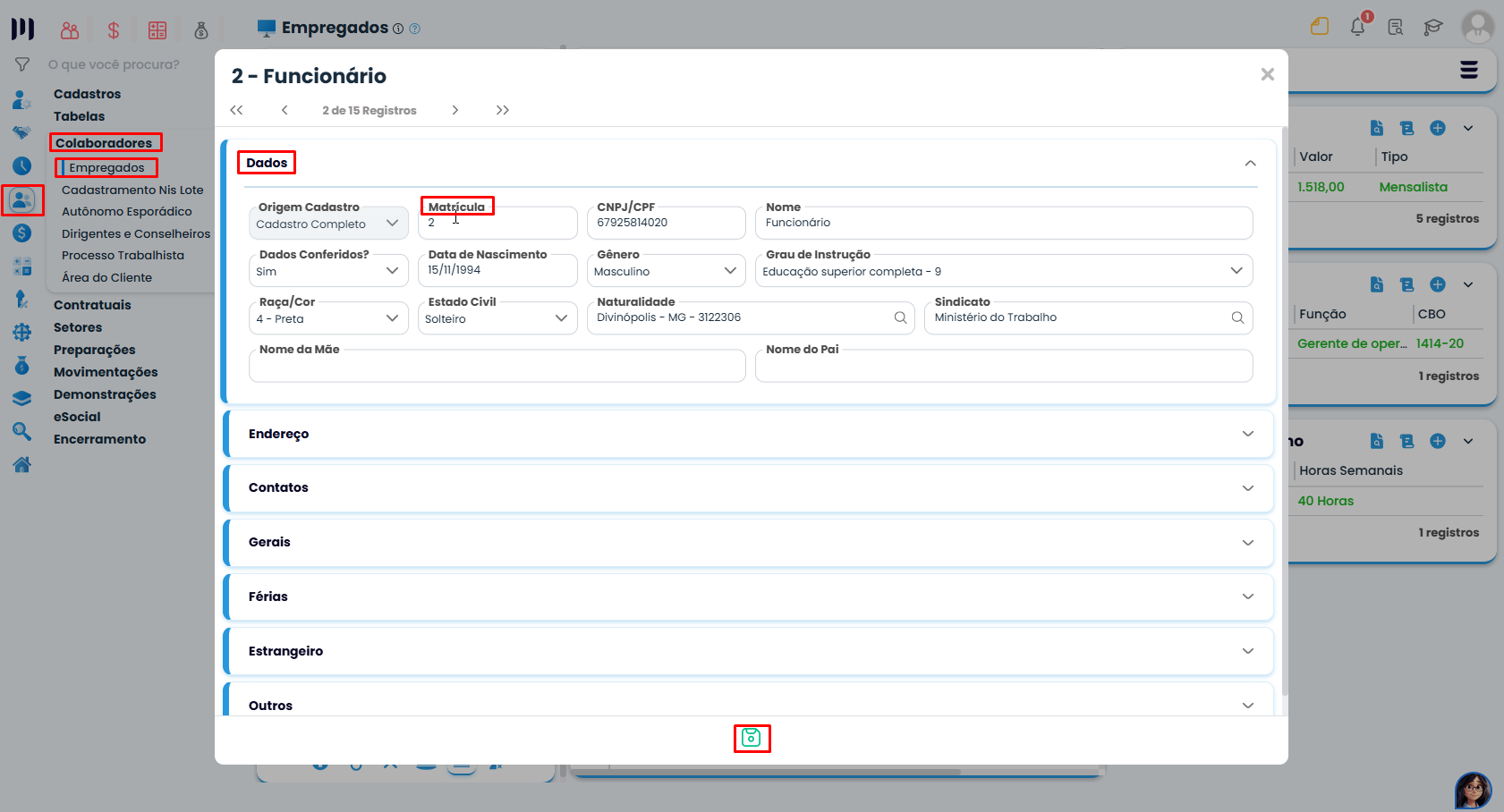Expand the Férias section

[x=748, y=596]
